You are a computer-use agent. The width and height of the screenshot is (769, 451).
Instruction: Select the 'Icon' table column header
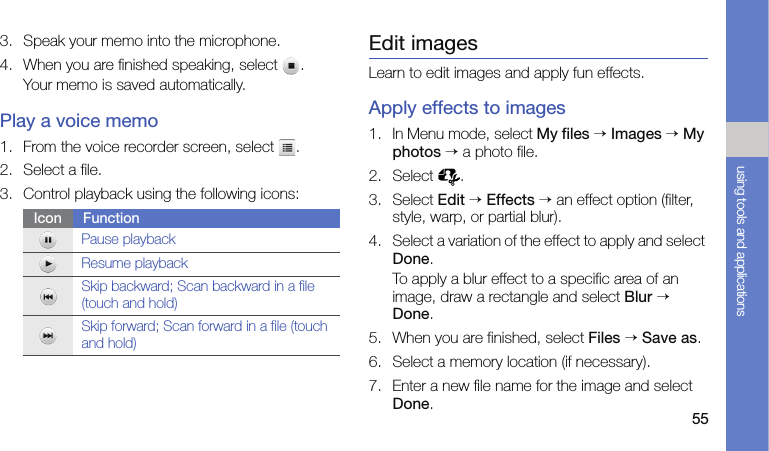tap(47, 218)
